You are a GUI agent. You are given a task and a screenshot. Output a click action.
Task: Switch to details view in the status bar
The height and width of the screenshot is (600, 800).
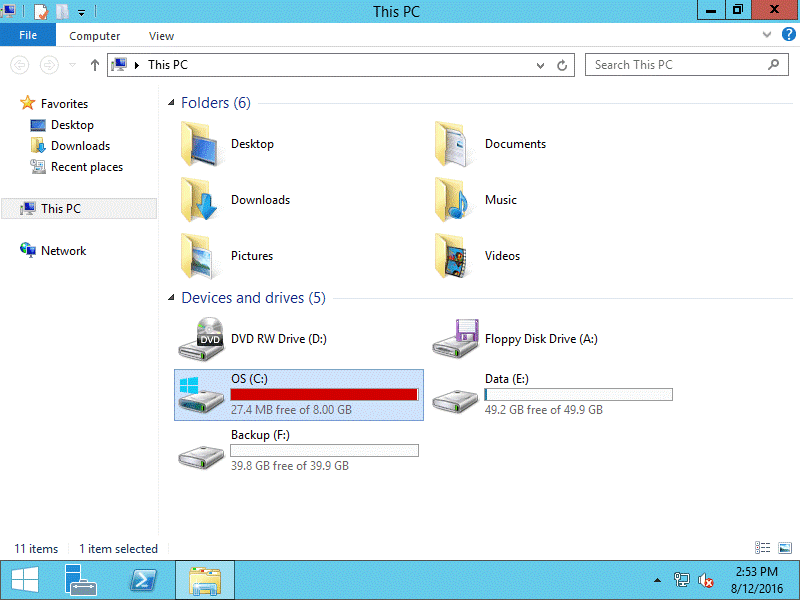(x=762, y=548)
